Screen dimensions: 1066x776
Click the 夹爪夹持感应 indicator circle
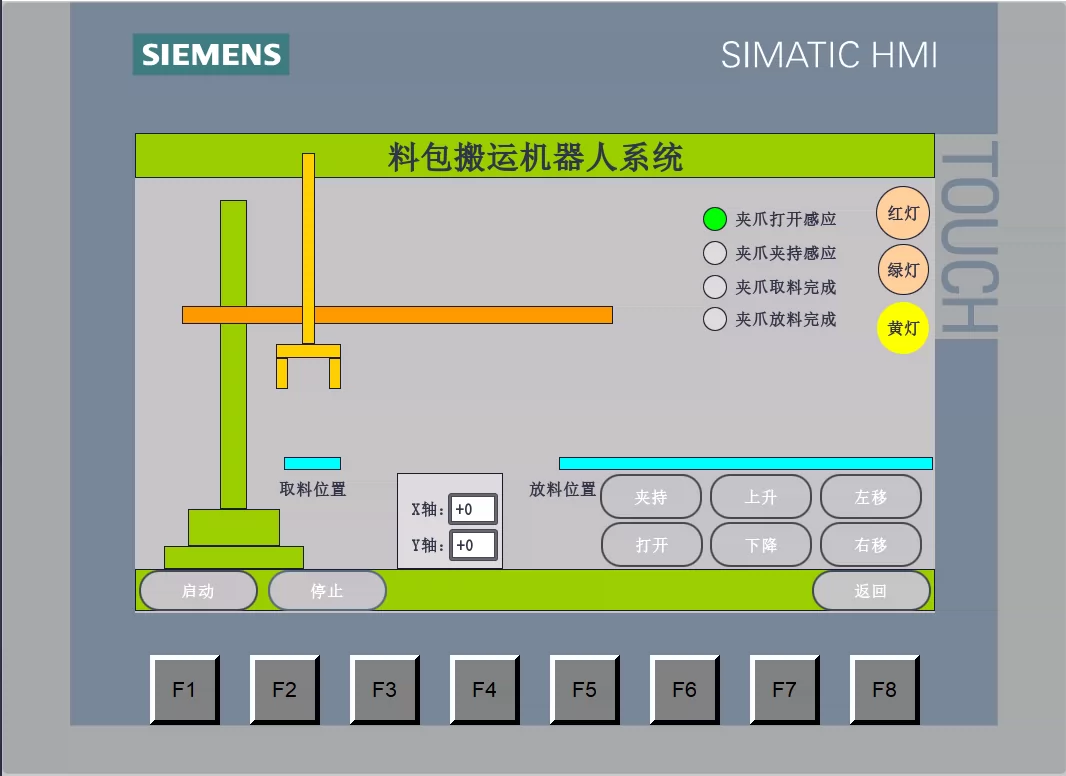point(715,253)
